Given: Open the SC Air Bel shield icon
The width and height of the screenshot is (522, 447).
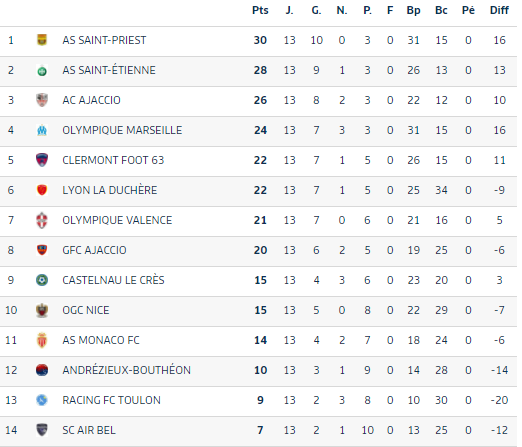Looking at the screenshot, I should tap(42, 430).
